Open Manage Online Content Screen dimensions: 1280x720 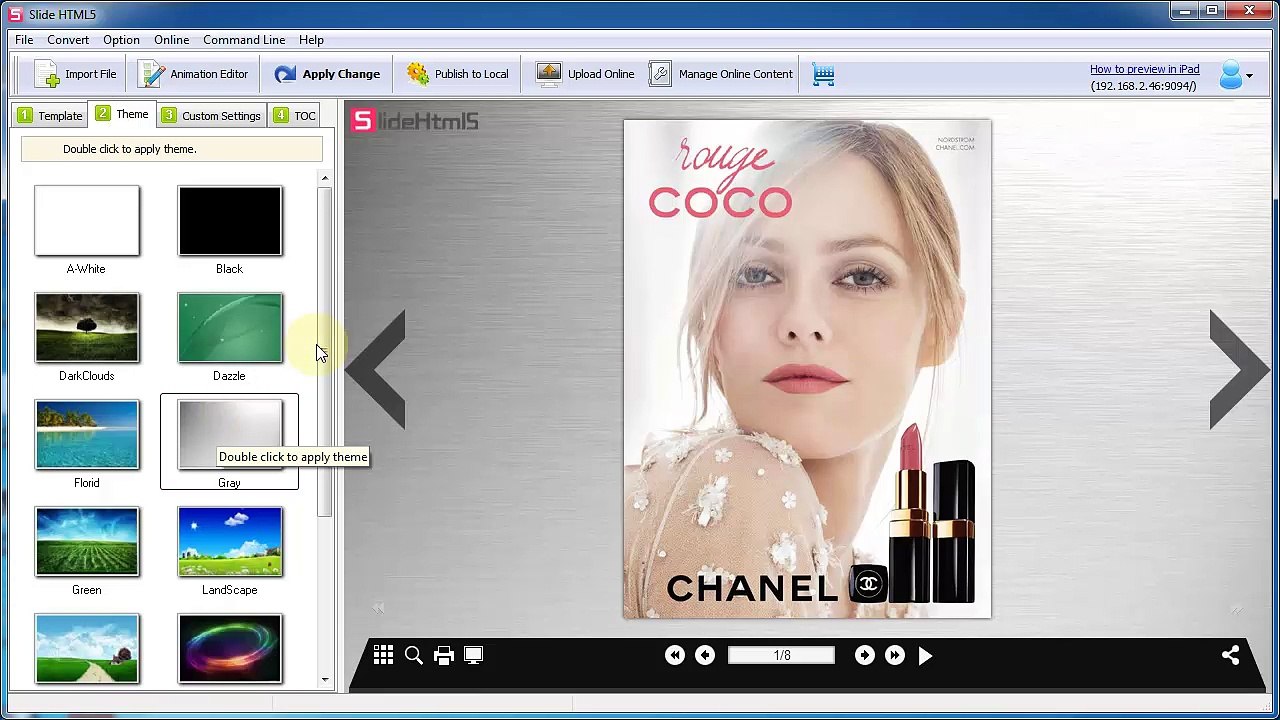(x=721, y=74)
